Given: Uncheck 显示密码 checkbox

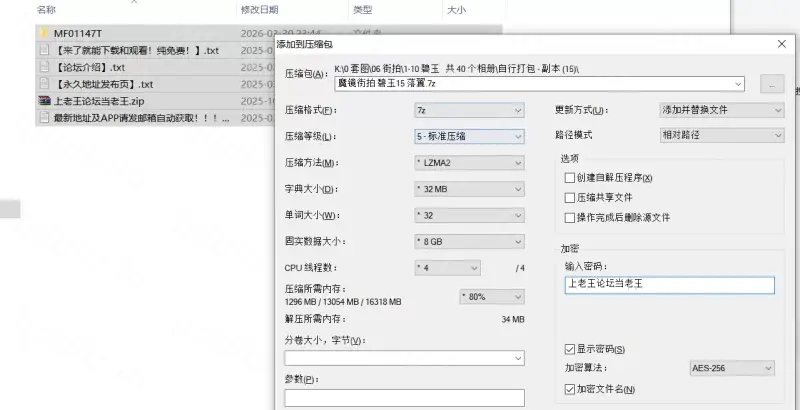Looking at the screenshot, I should (570, 349).
